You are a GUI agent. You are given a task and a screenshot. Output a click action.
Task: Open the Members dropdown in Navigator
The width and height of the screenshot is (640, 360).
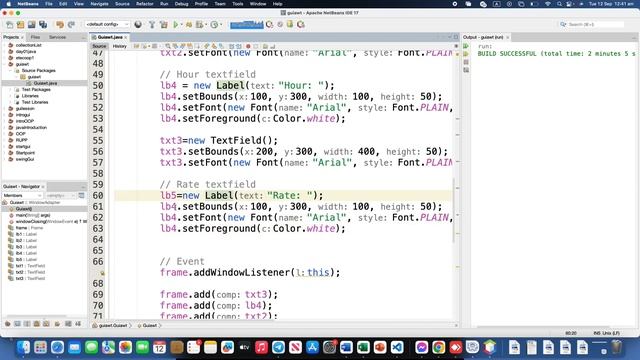[x=22, y=196]
